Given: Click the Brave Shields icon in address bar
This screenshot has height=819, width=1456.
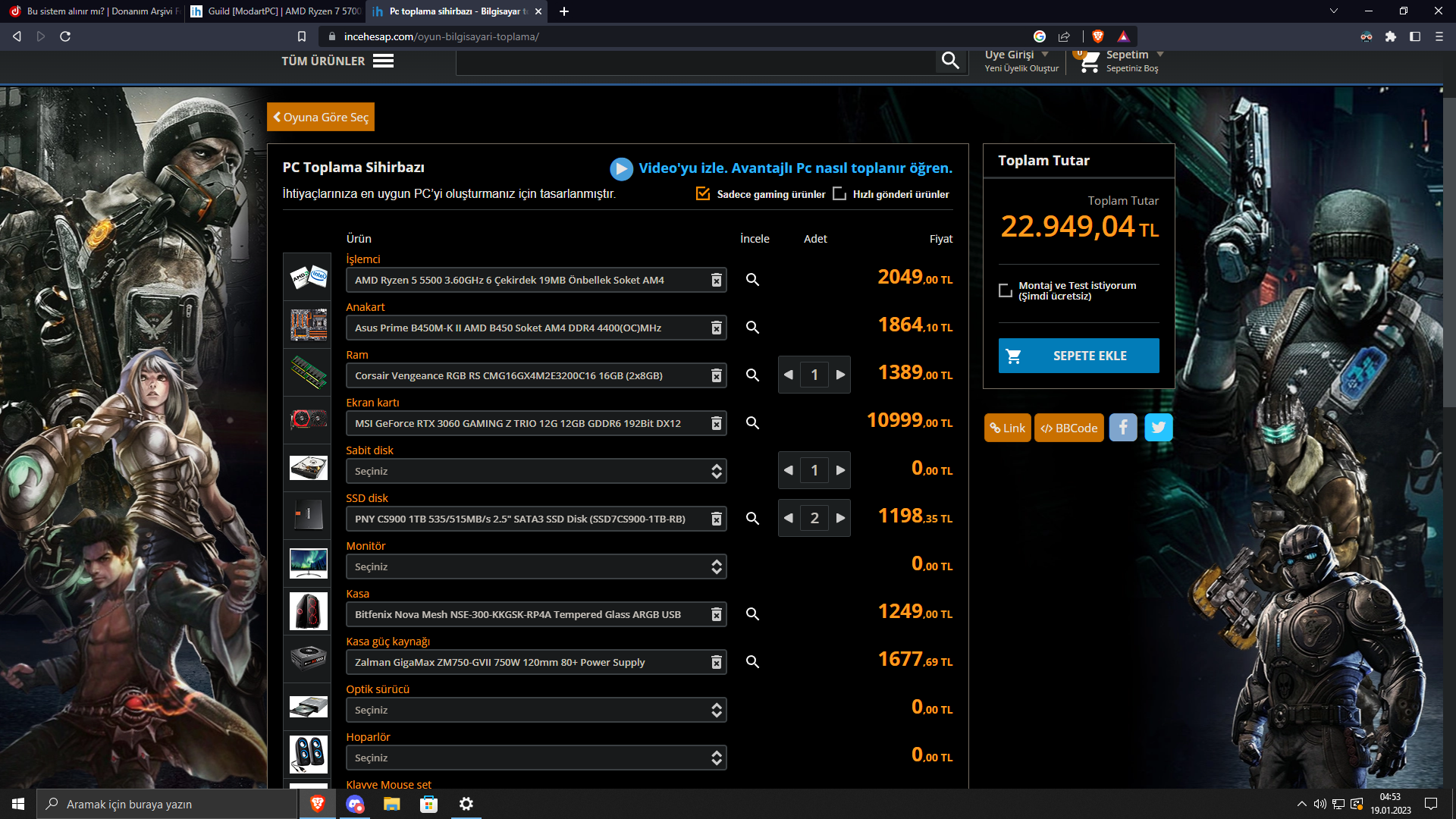Looking at the screenshot, I should pos(1097,36).
